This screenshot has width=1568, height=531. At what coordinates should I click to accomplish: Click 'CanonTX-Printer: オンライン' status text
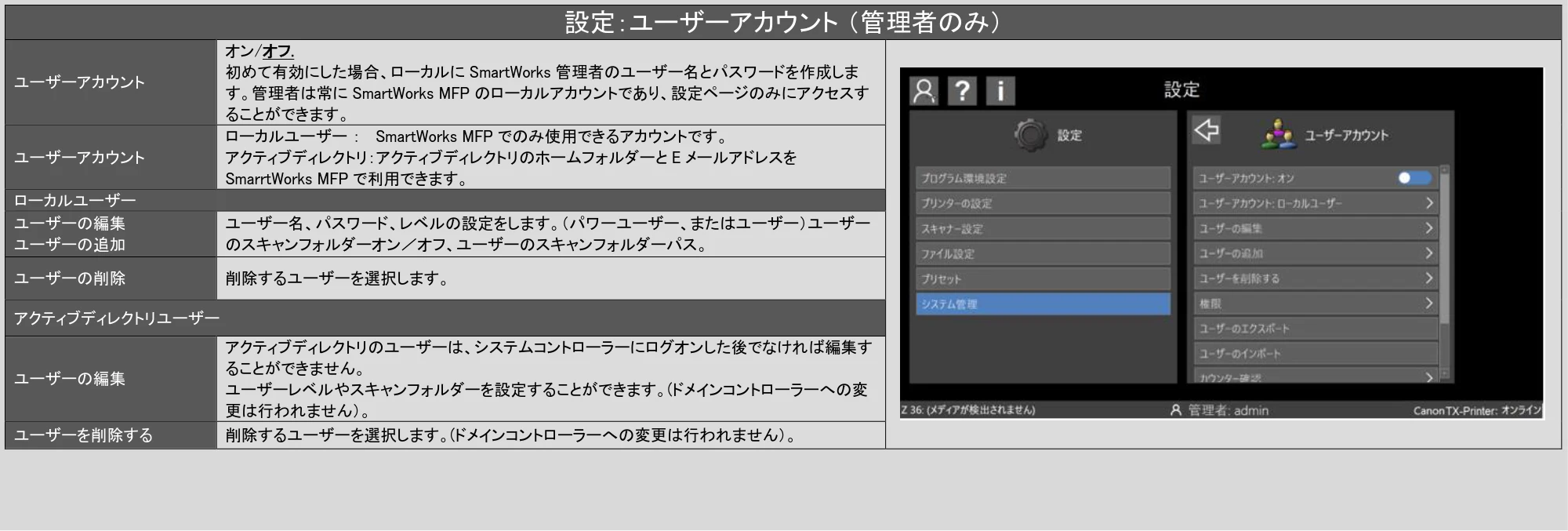1477,410
